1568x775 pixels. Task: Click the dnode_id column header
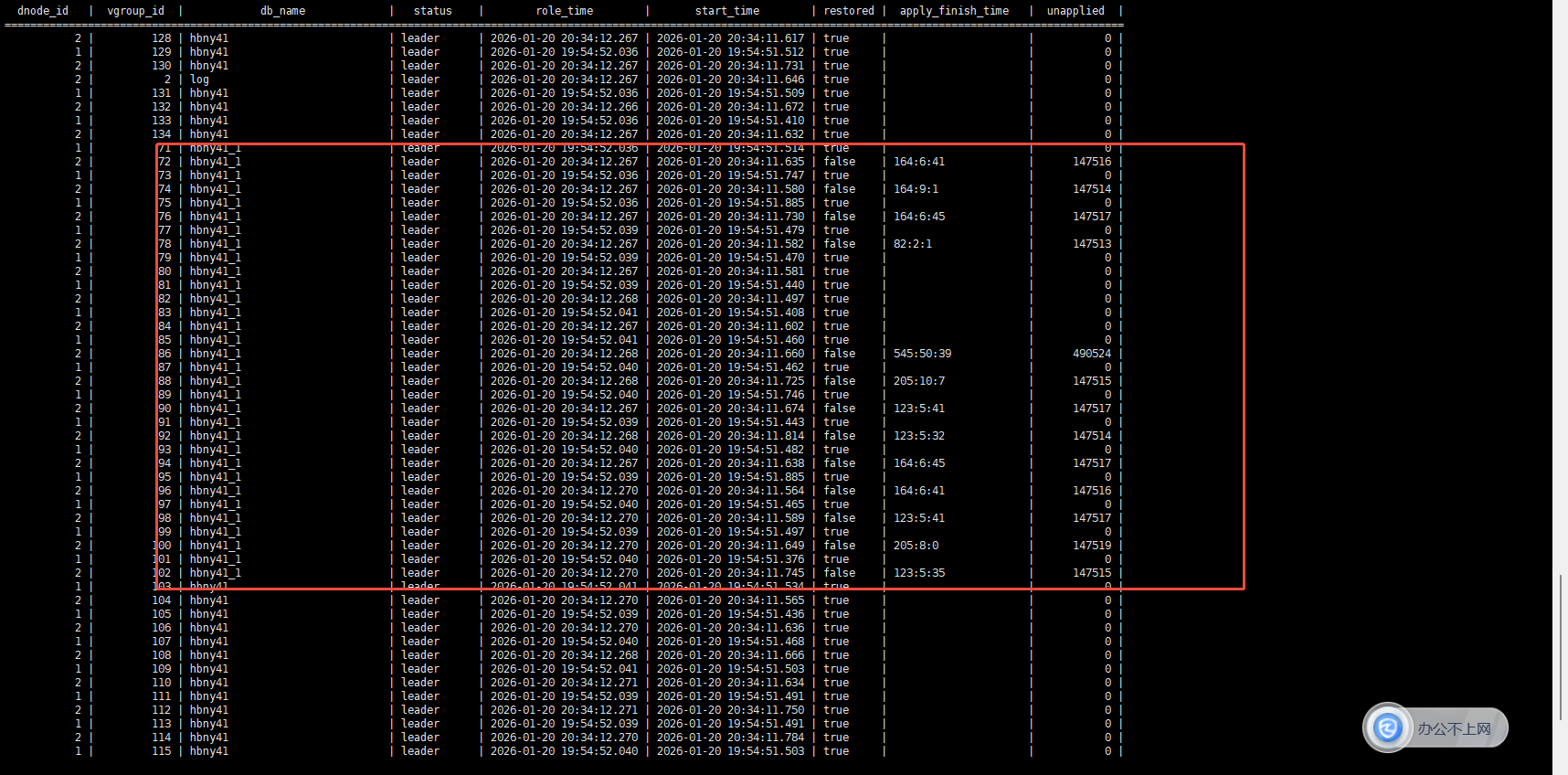43,11
